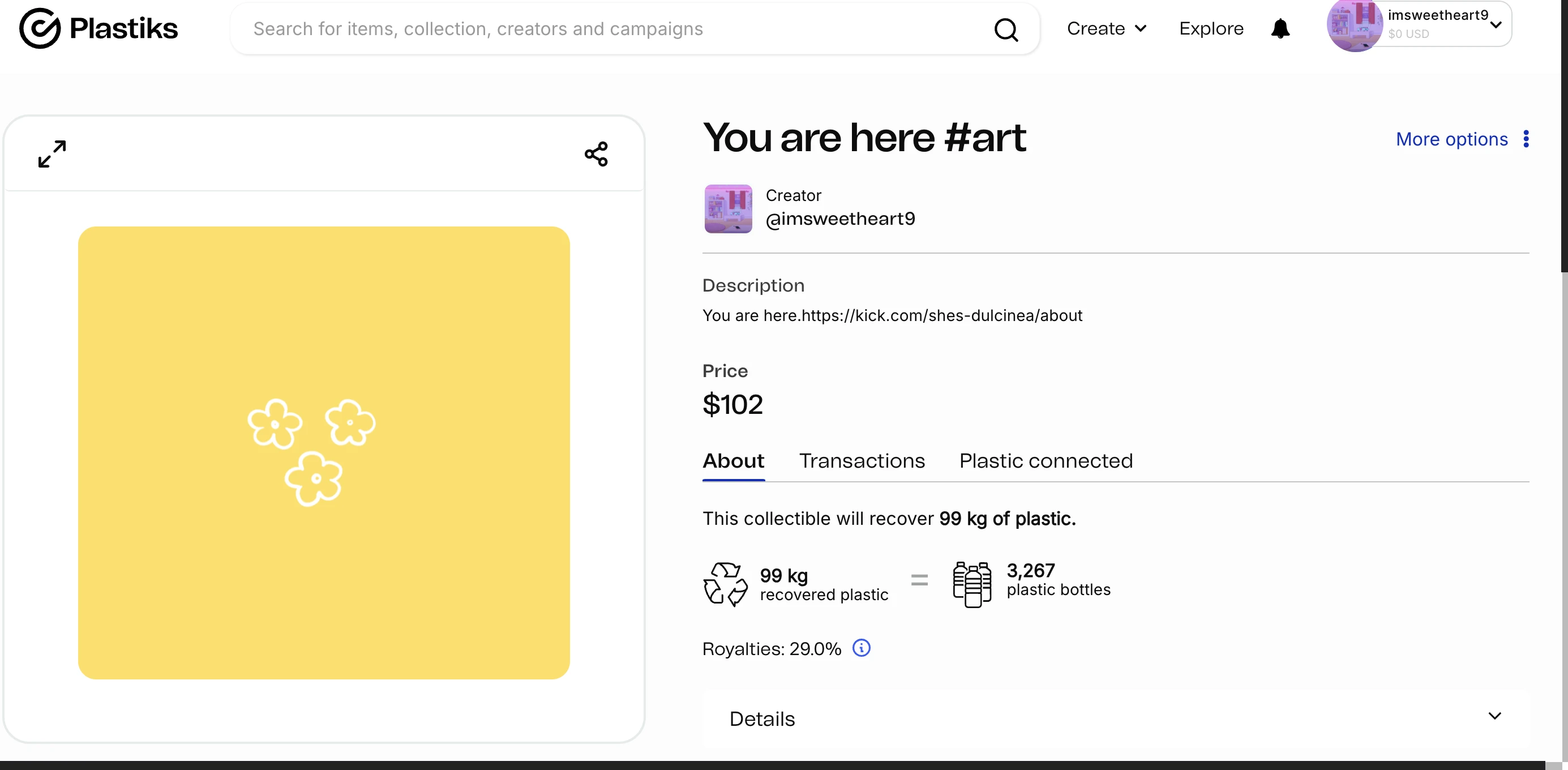
Task: Click the share icon above artwork
Action: [x=596, y=154]
